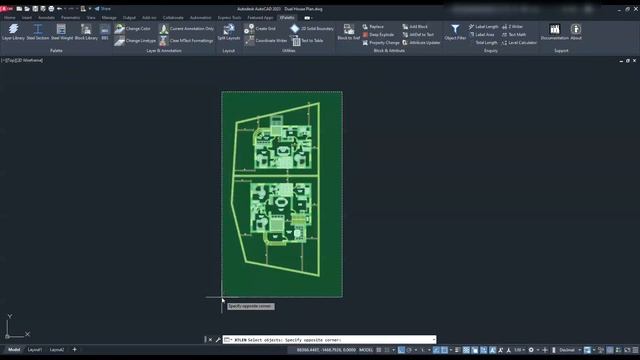Switch to the Express Tools ribbon tab
The height and width of the screenshot is (360, 640).
click(x=229, y=18)
